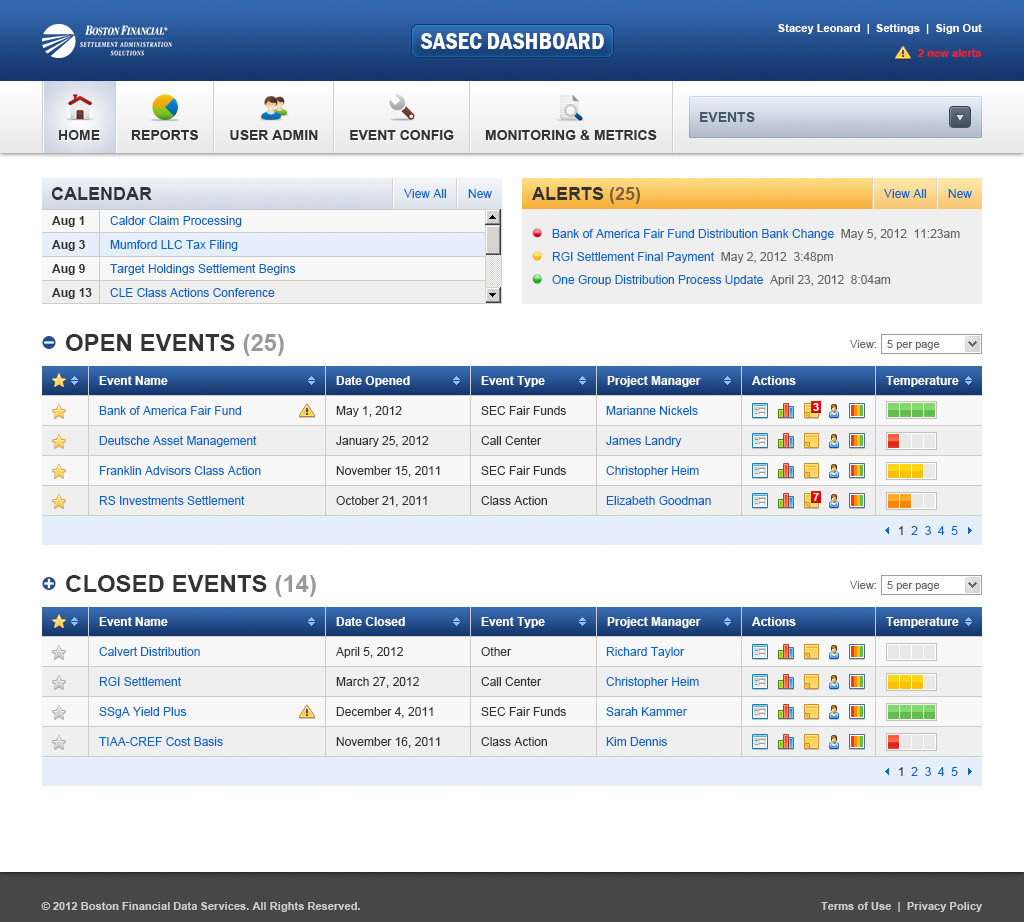
Task: Open Marianne Nickels project manager link
Action: coord(651,411)
